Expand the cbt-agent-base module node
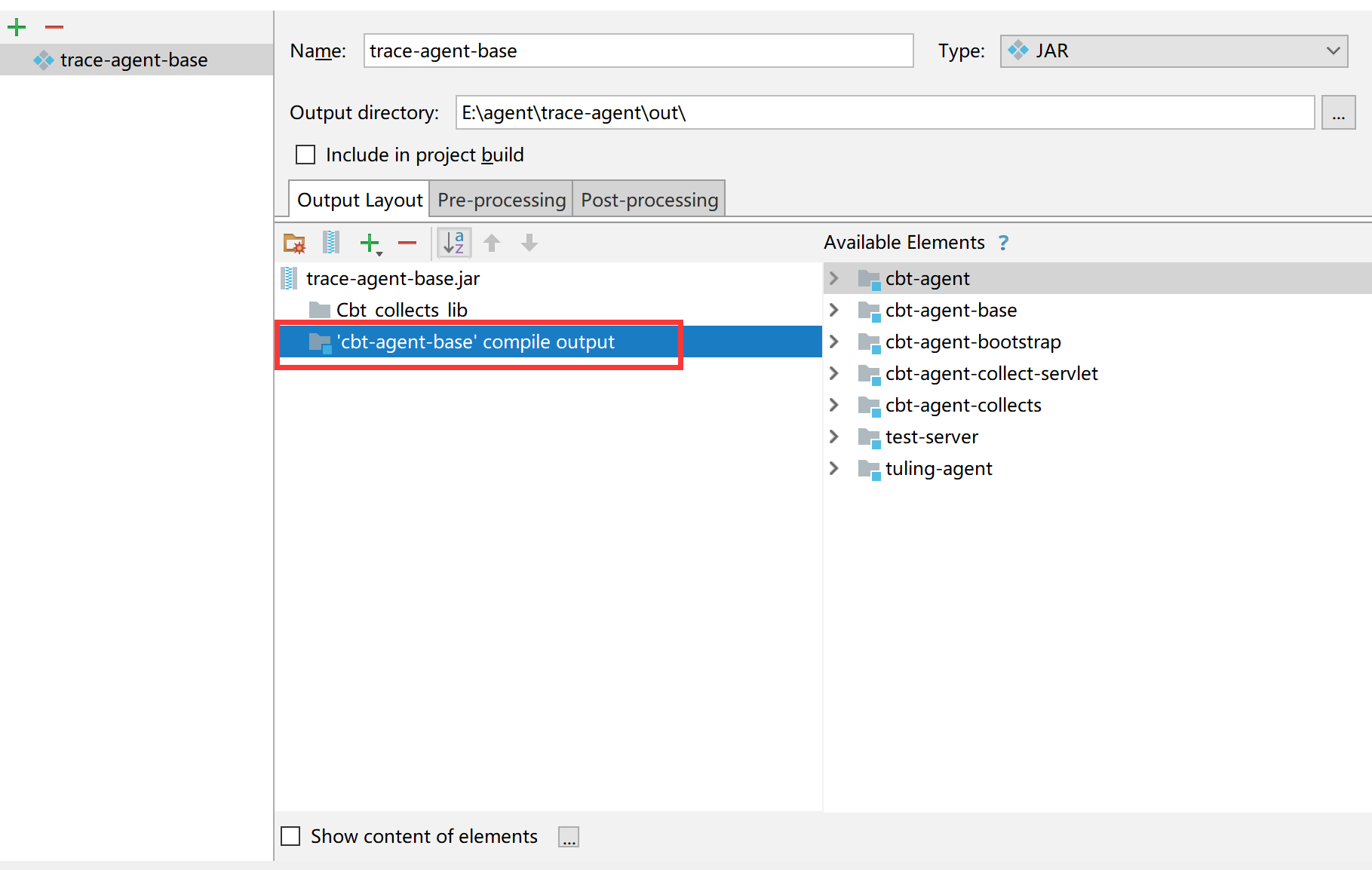Screen dimensions: 1372x870 [x=833, y=310]
